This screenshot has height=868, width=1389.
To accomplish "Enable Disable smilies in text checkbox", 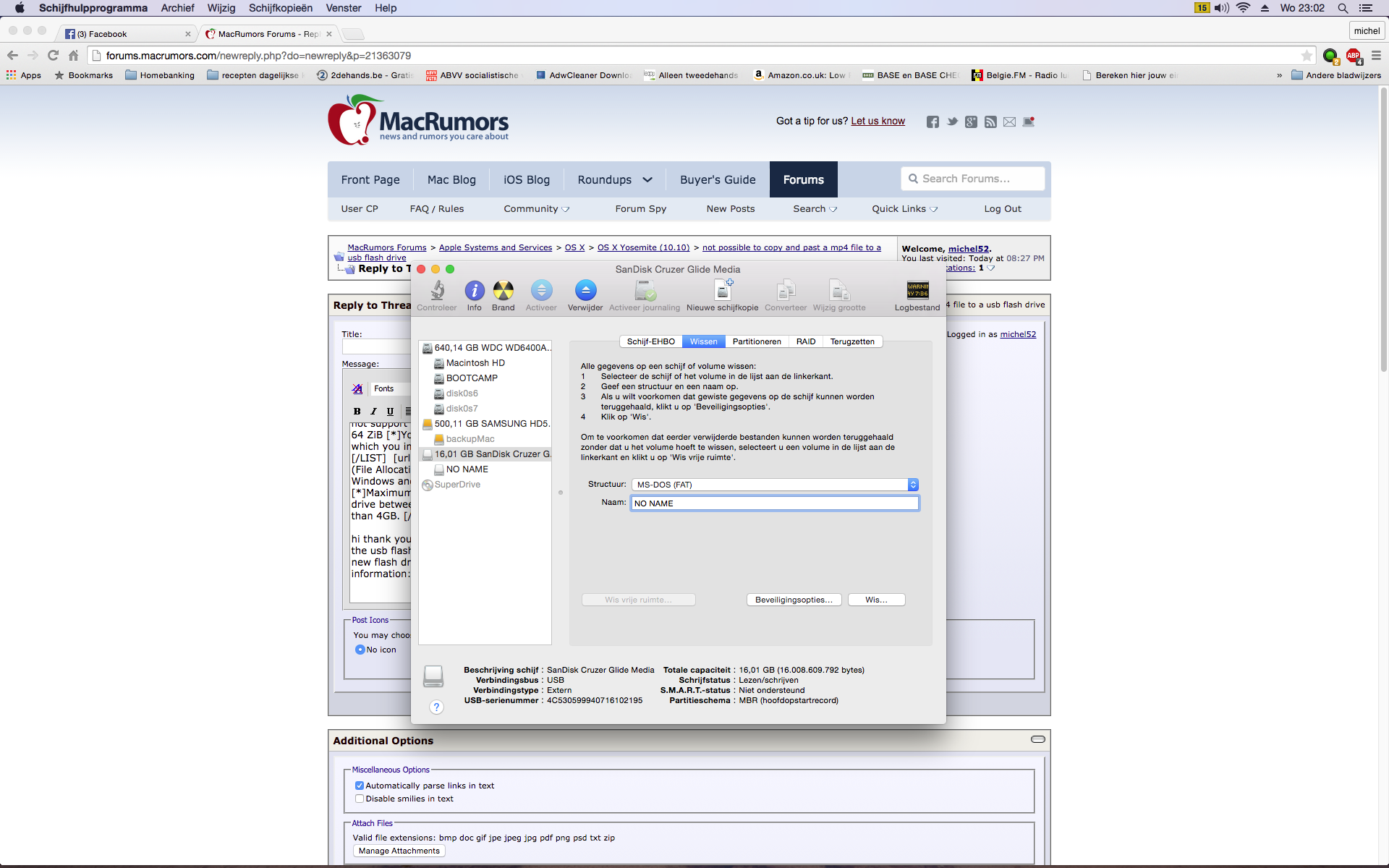I will (x=359, y=799).
